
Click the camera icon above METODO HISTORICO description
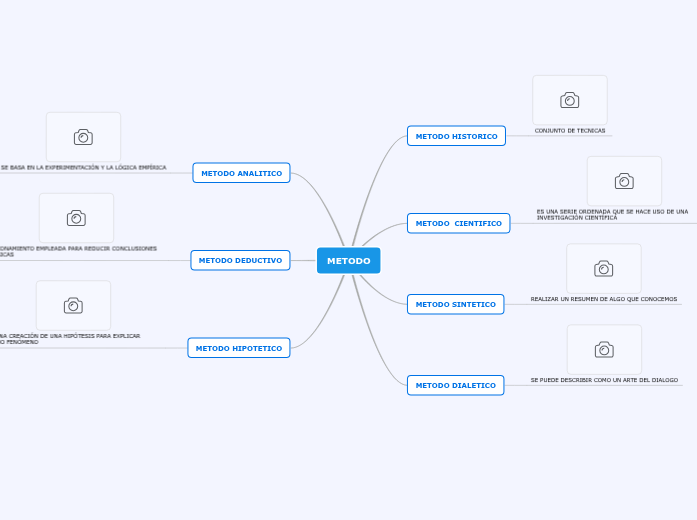click(569, 100)
